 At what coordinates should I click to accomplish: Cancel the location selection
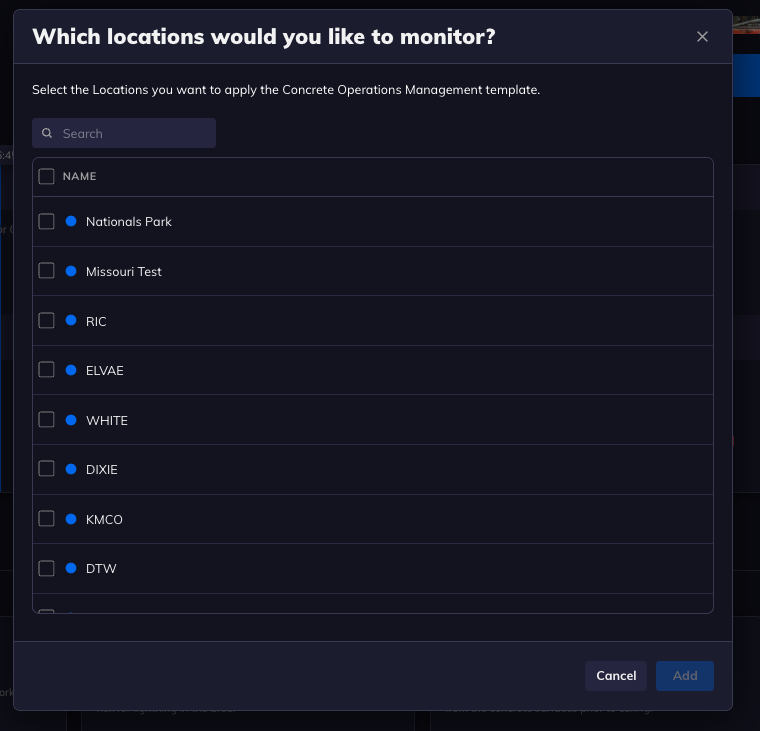[x=616, y=676]
